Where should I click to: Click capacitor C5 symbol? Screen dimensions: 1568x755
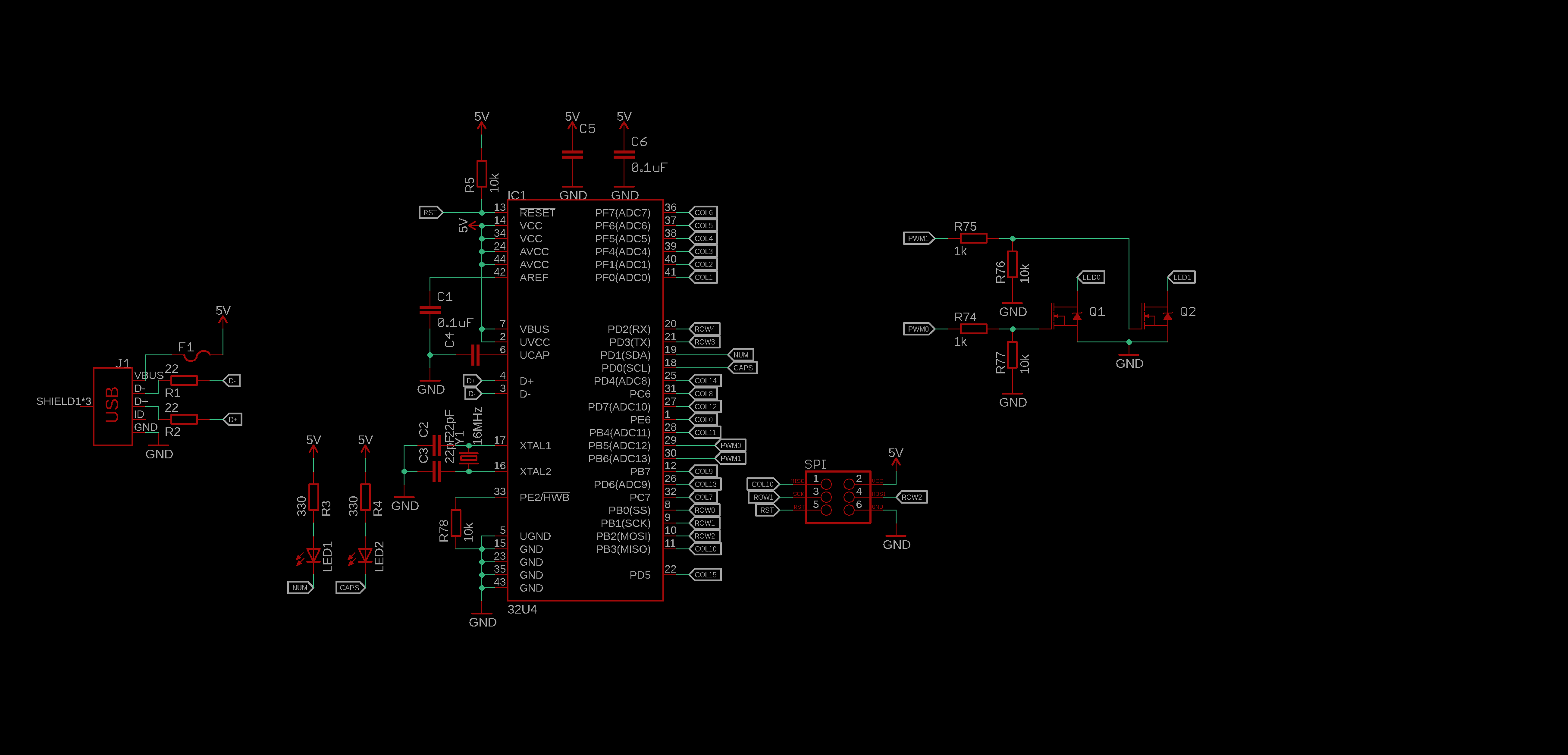(572, 154)
